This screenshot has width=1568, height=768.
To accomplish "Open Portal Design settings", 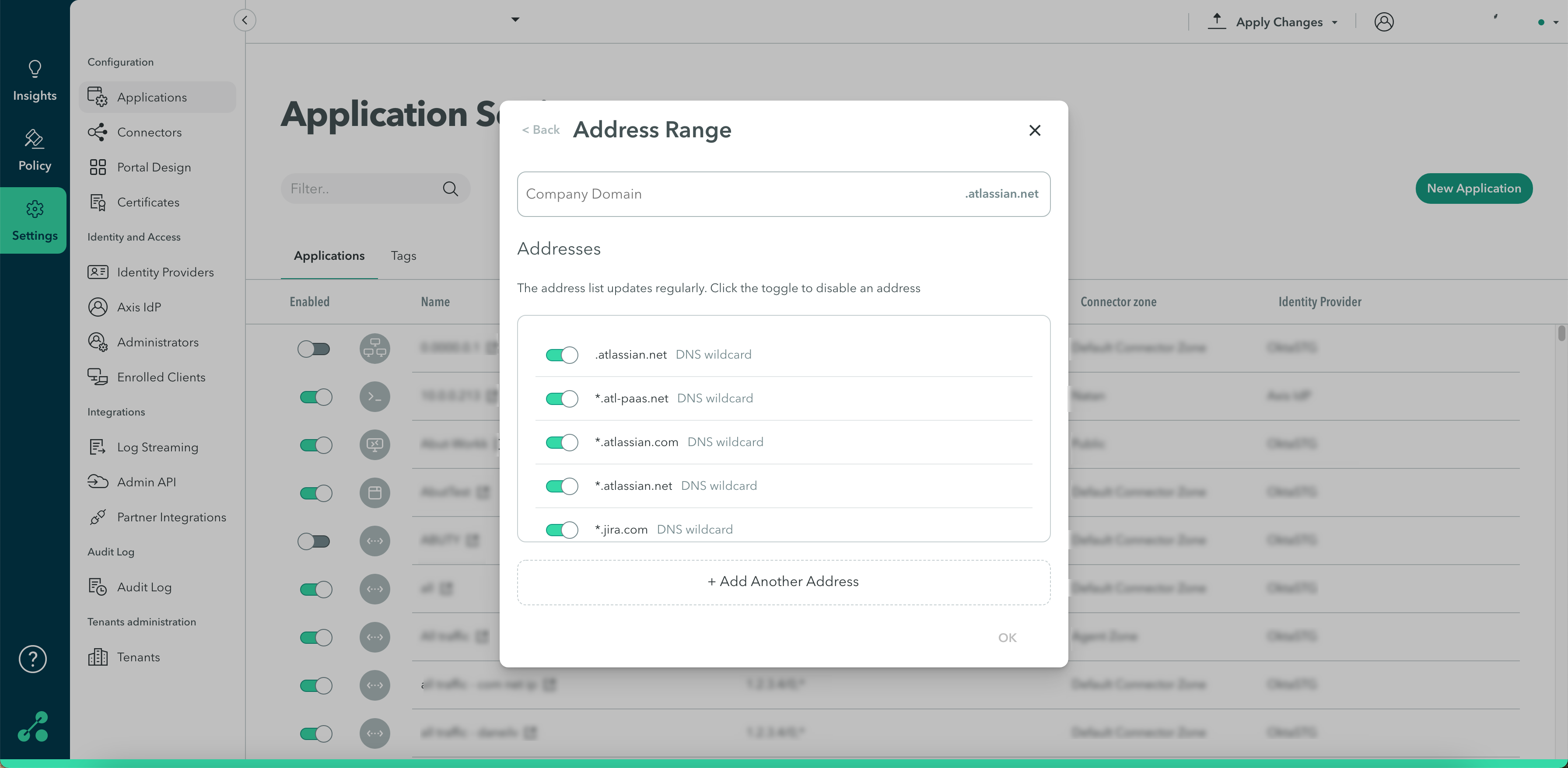I will (x=154, y=168).
